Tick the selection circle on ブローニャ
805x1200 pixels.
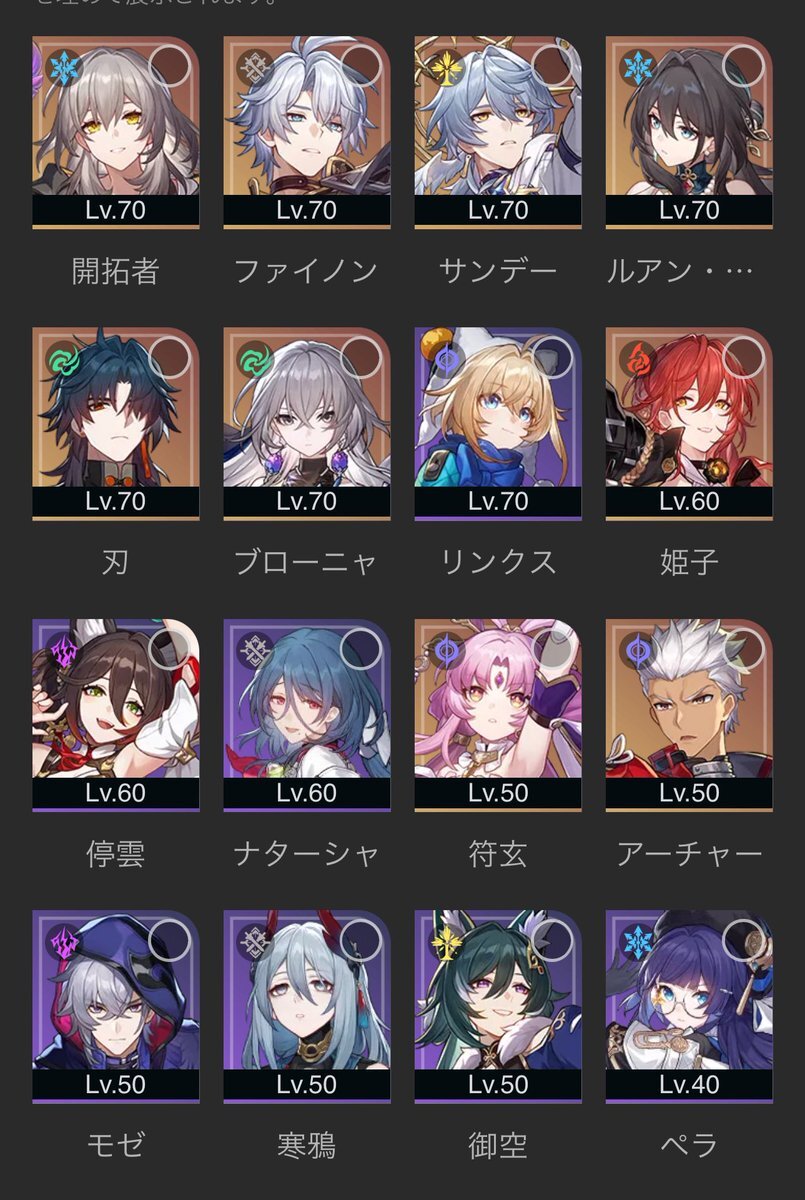pyautogui.click(x=361, y=357)
